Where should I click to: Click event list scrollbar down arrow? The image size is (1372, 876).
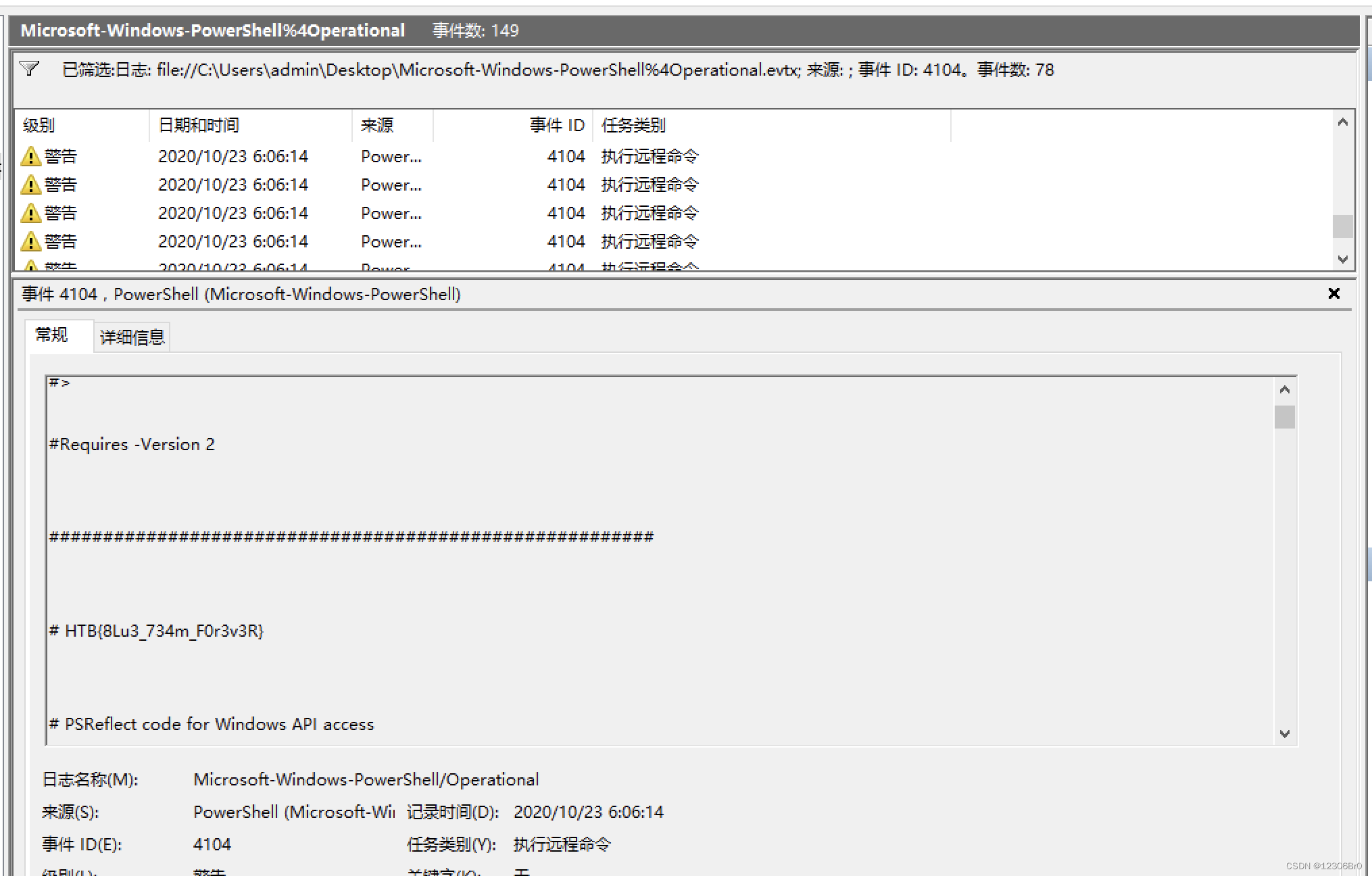[x=1343, y=259]
